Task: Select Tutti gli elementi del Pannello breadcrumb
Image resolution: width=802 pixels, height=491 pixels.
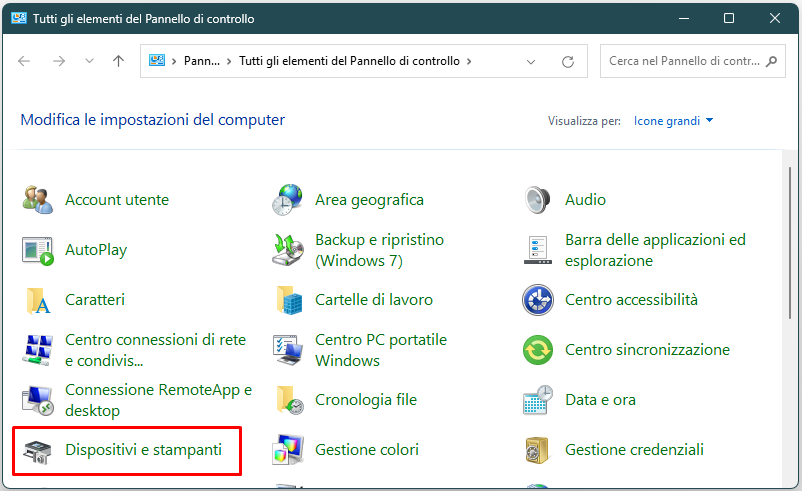Action: pos(349,61)
